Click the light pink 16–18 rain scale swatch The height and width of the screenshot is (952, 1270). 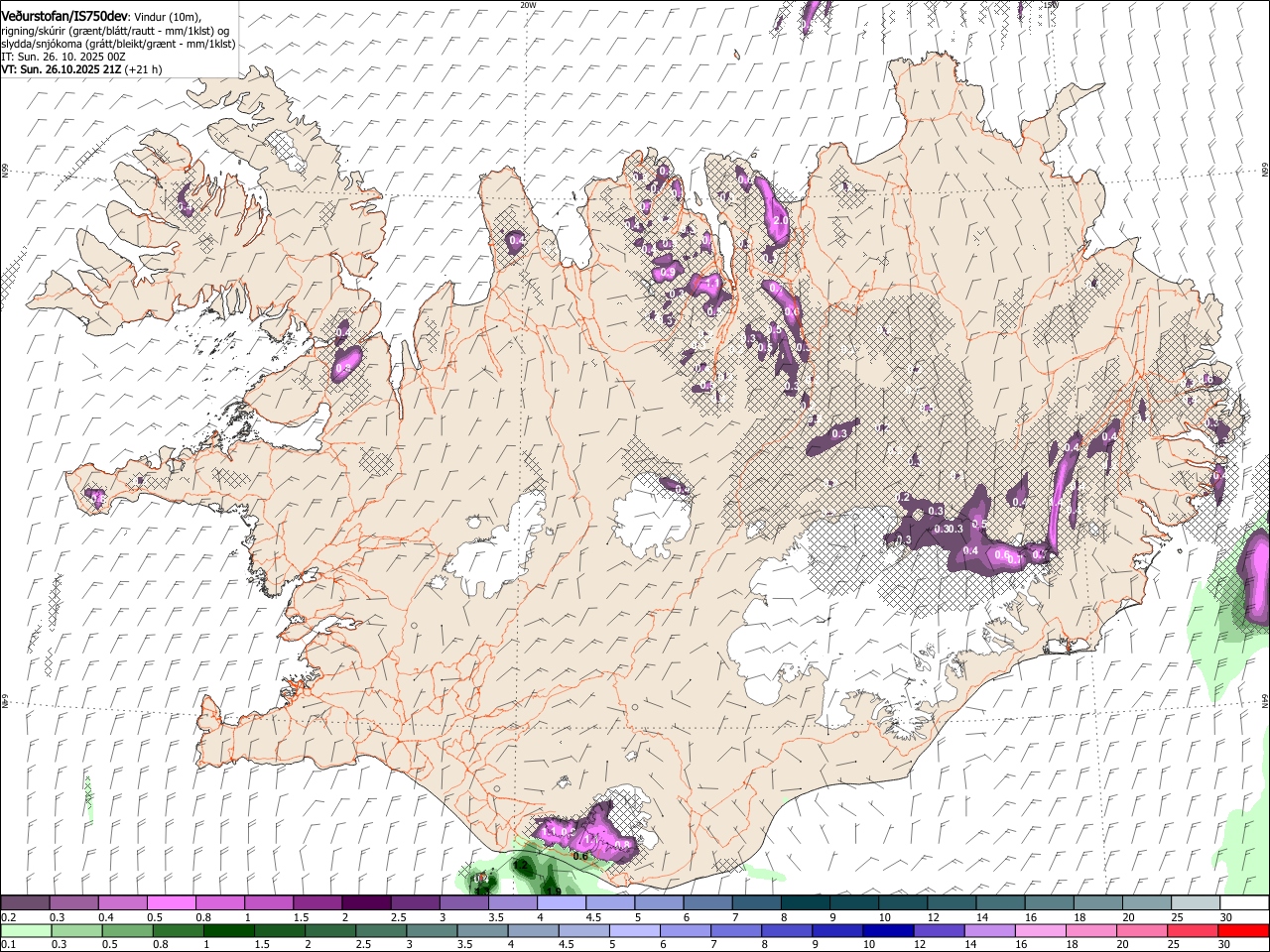[1042, 930]
